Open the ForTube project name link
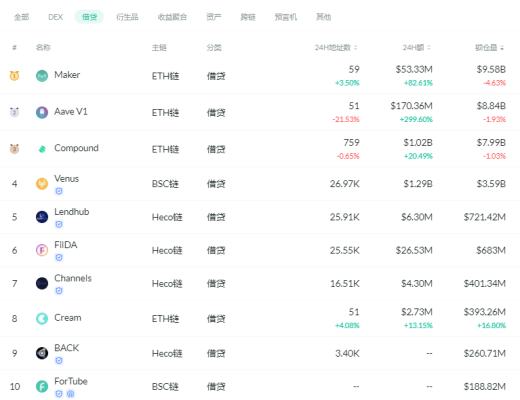 pyautogui.click(x=71, y=381)
